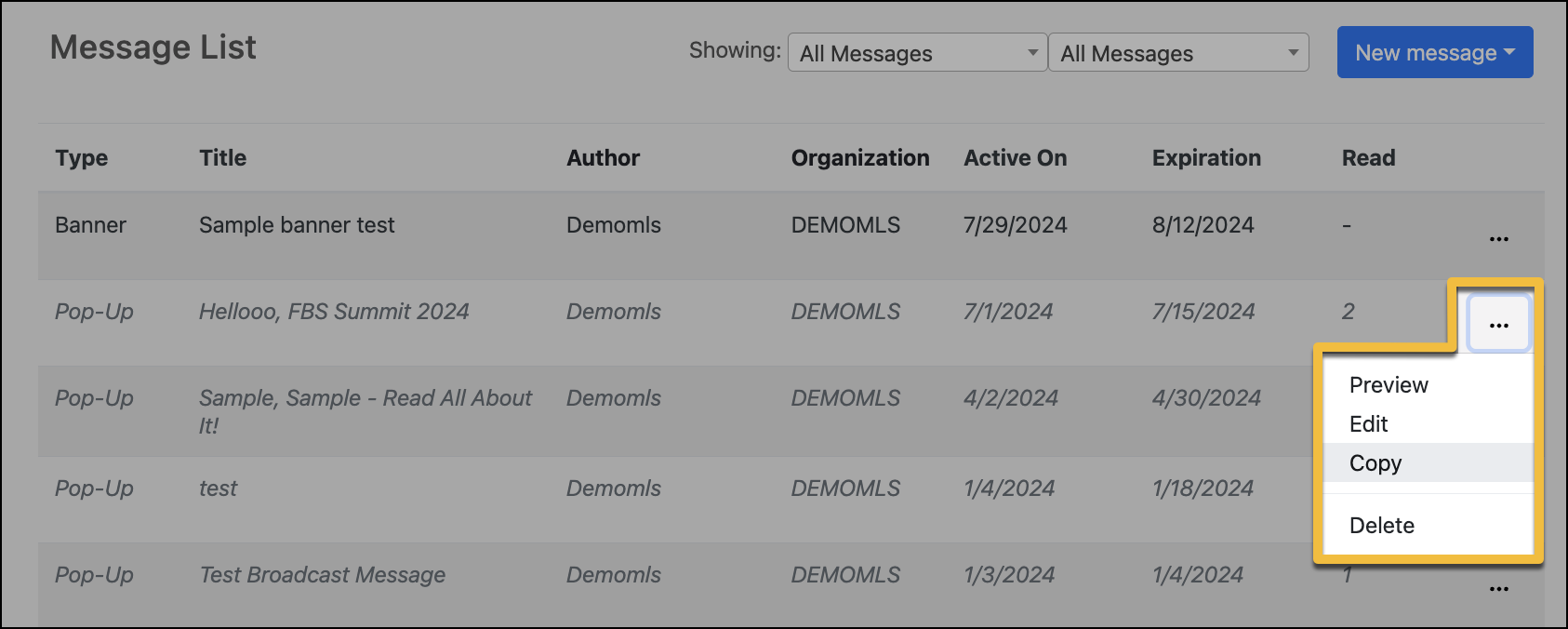Screen dimensions: 1568x629
Task: Click the read count 2 cell
Action: 1349,312
